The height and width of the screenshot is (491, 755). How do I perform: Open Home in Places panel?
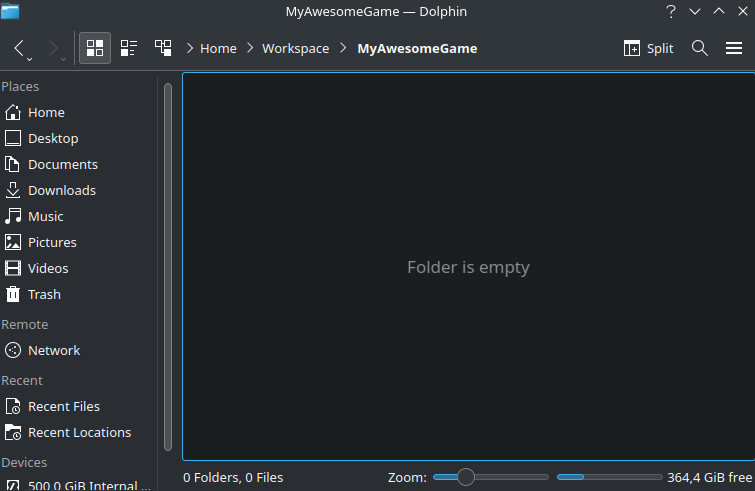click(x=79, y=112)
